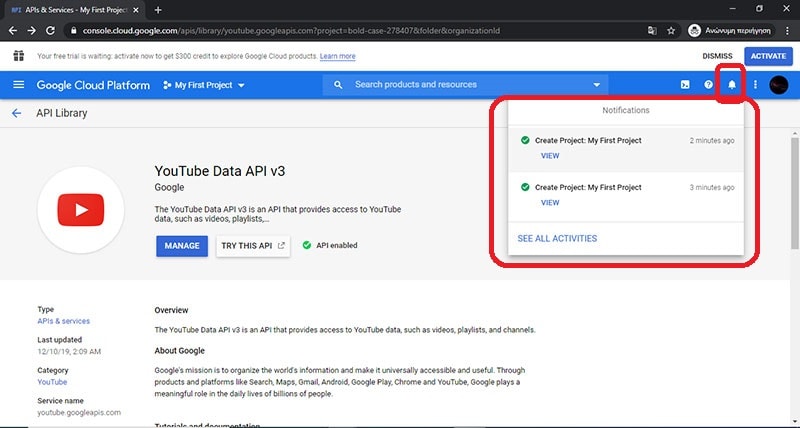Click the notifications bell icon
Screen dimensions: 800x428
(x=732, y=85)
